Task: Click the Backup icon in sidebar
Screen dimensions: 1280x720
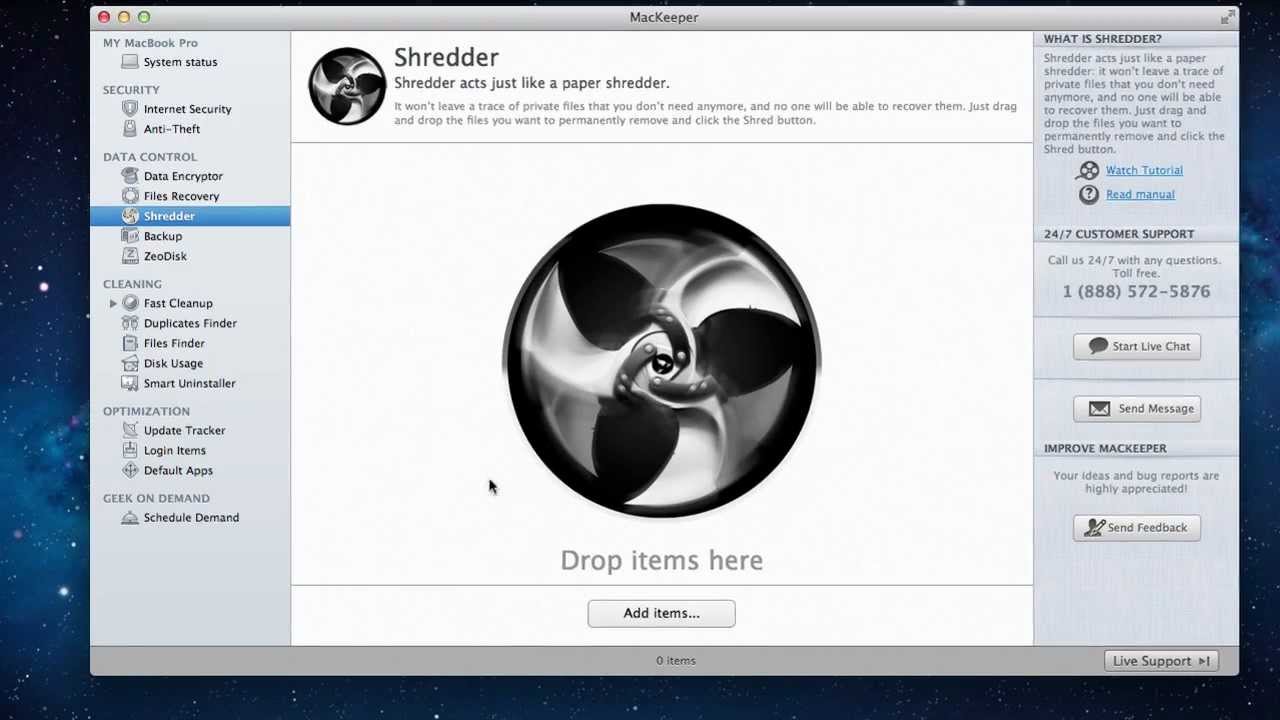Action: click(x=130, y=236)
